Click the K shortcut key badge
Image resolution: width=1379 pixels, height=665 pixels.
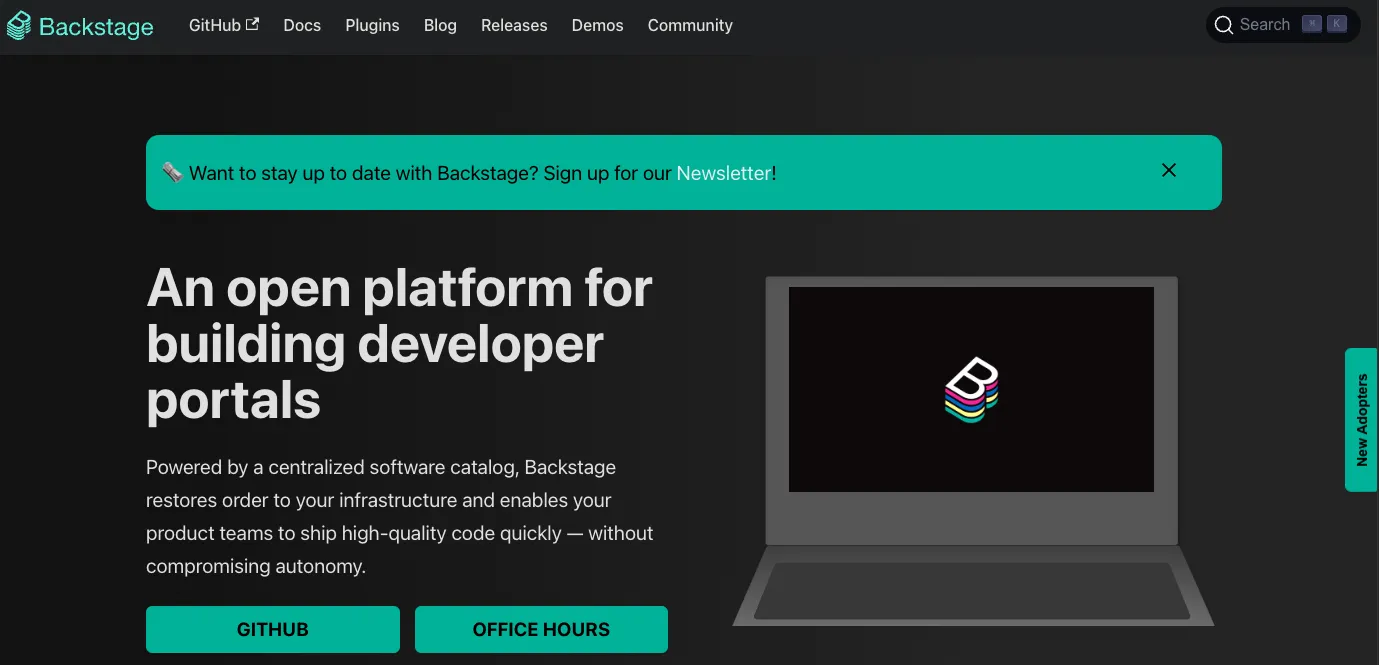coord(1336,25)
